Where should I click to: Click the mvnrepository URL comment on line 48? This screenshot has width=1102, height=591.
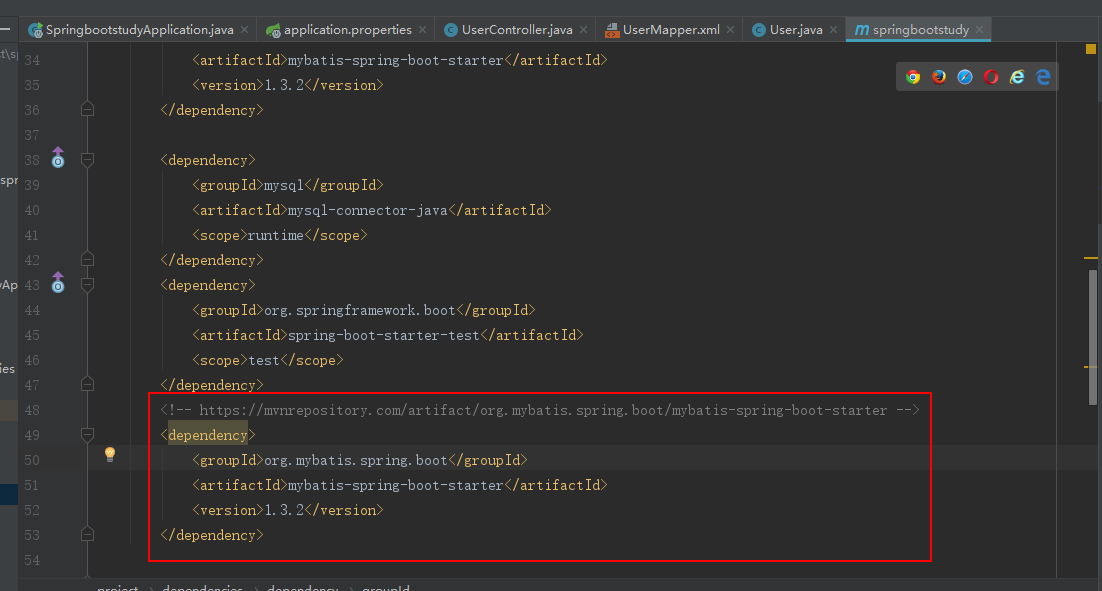(540, 410)
